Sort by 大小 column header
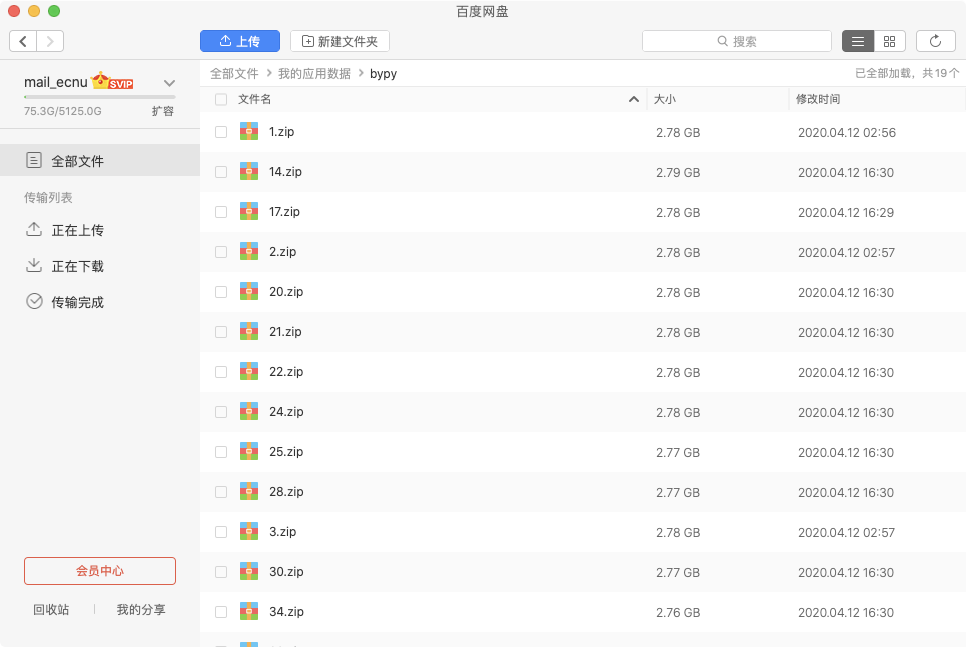Screen dimensions: 966x647 click(665, 99)
